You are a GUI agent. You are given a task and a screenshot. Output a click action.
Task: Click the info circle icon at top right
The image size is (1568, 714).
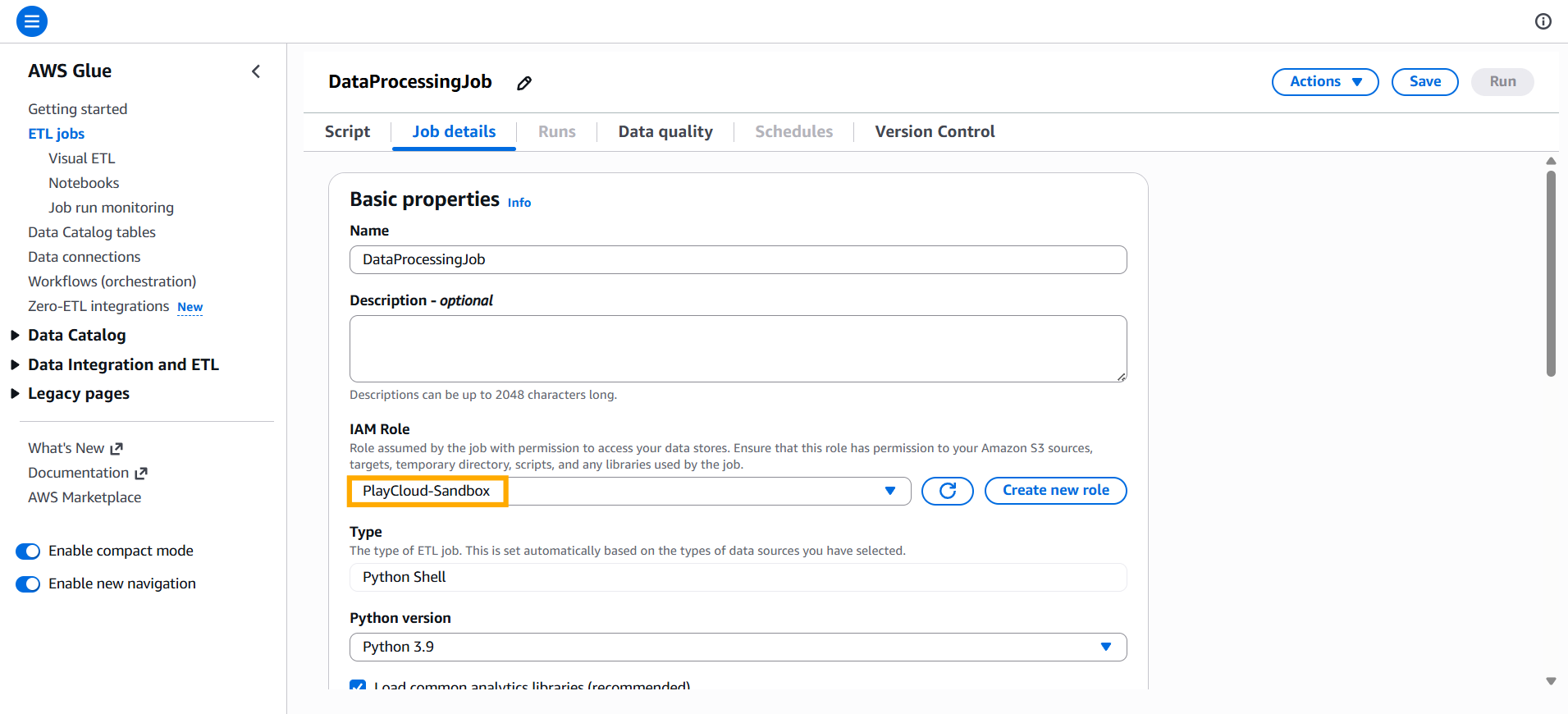[1543, 21]
